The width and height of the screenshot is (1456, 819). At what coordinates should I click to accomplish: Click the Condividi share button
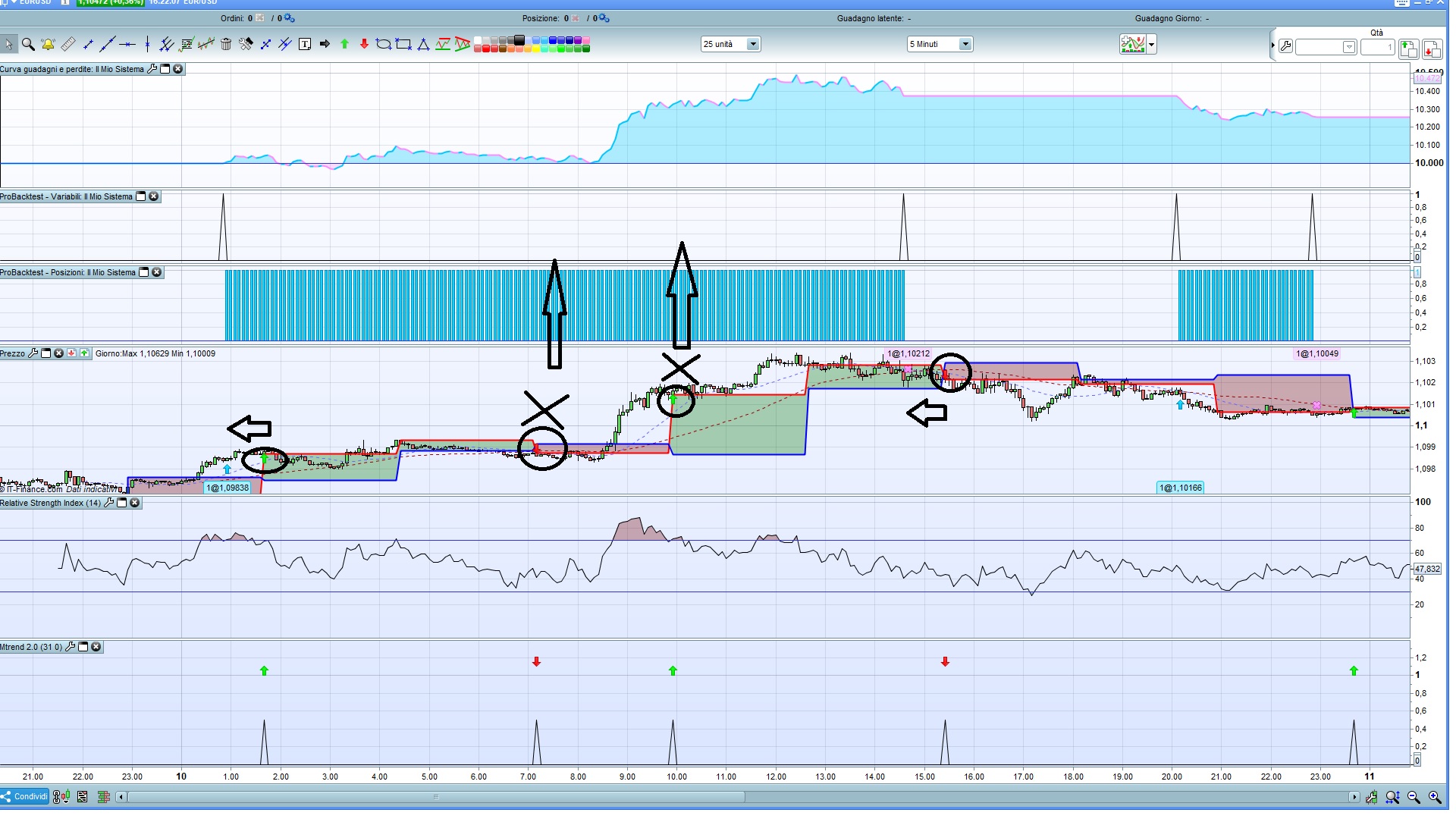pos(25,796)
